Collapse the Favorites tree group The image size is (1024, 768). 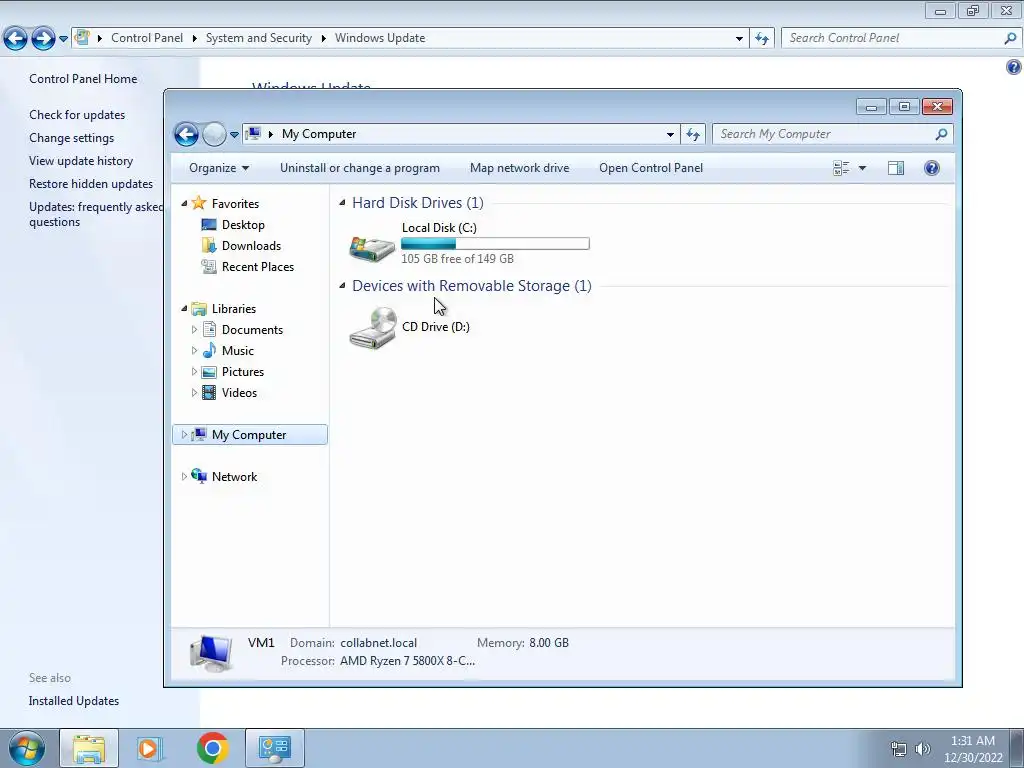point(184,204)
